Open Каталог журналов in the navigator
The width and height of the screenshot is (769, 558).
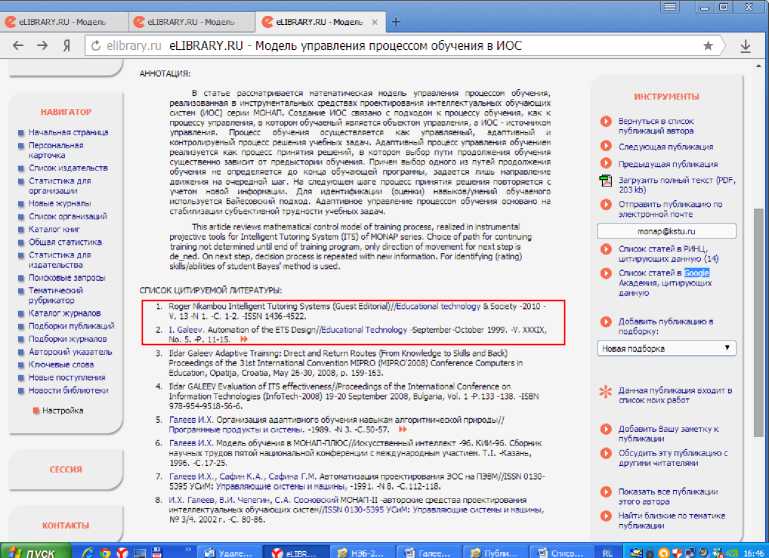pos(65,313)
